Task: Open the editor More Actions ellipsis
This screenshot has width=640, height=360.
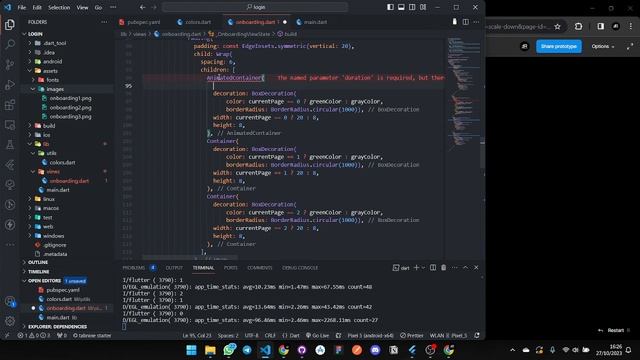Action: point(476,22)
